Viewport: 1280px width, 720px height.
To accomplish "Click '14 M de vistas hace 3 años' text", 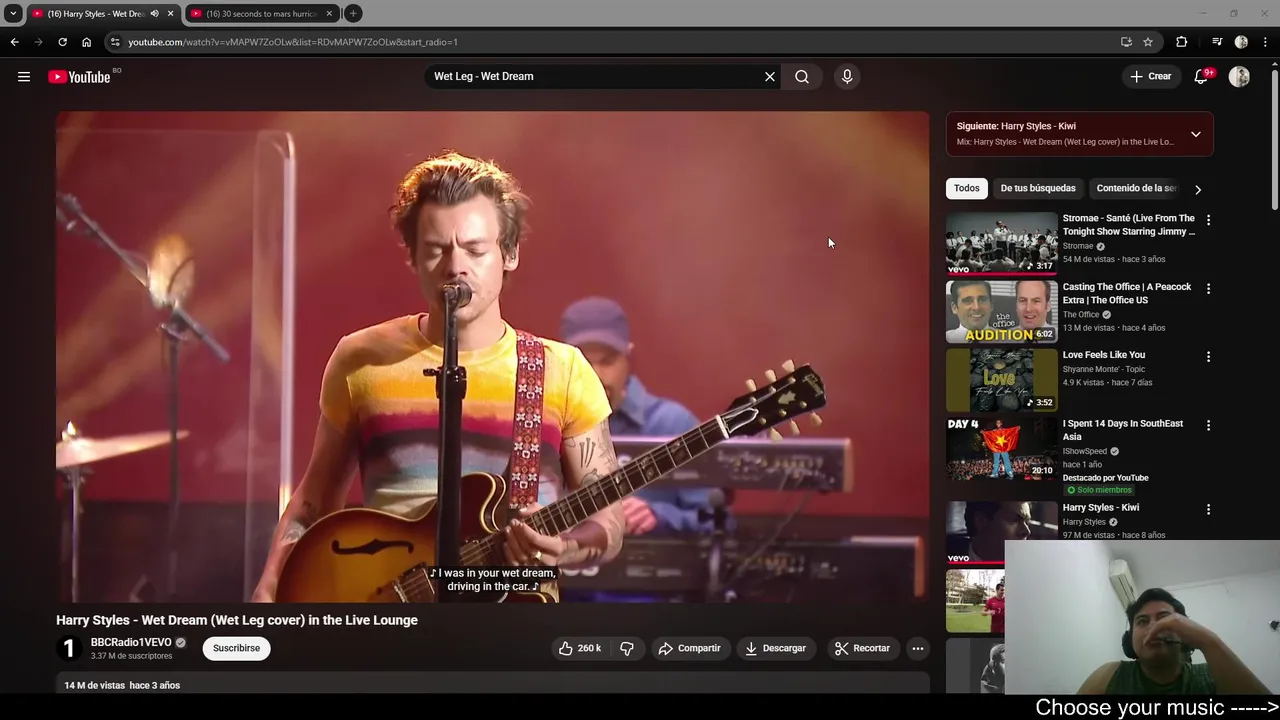I will click(122, 686).
